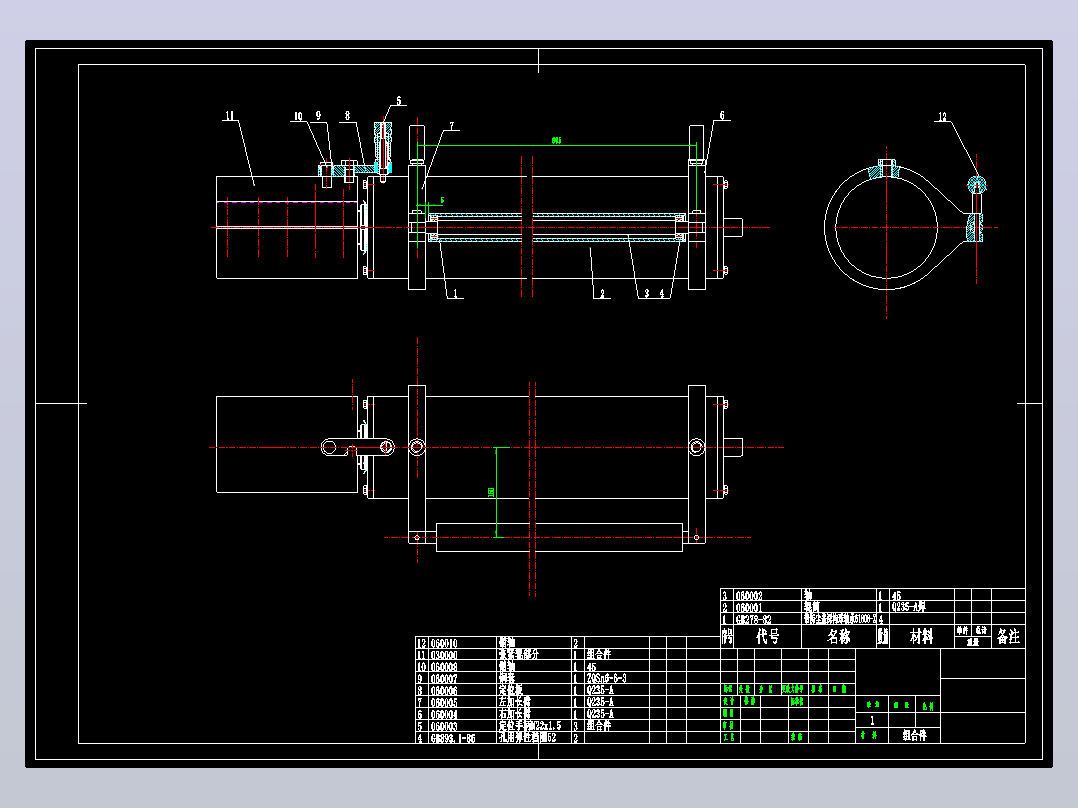Select balloon label 9 above the coupling
The image size is (1078, 808).
click(x=318, y=116)
